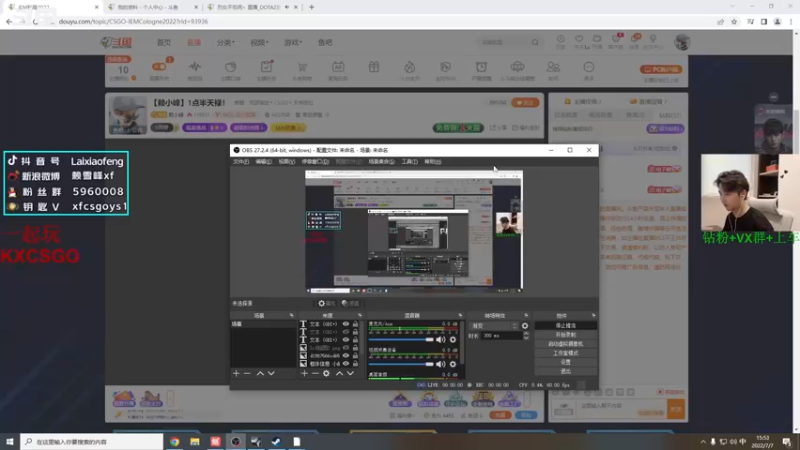The width and height of the screenshot is (800, 450).
Task: Toggle visibility of the third text source
Action: (346, 340)
